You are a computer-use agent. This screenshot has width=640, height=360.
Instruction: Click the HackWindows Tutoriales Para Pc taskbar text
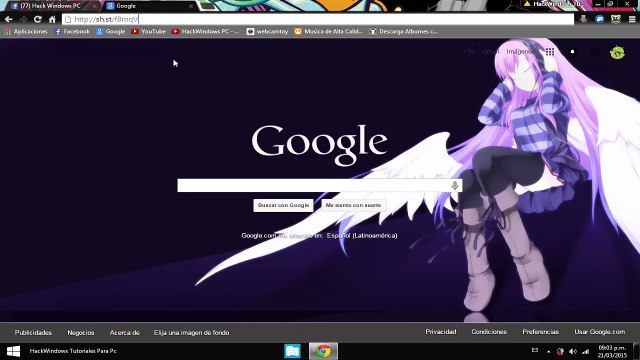click(73, 351)
